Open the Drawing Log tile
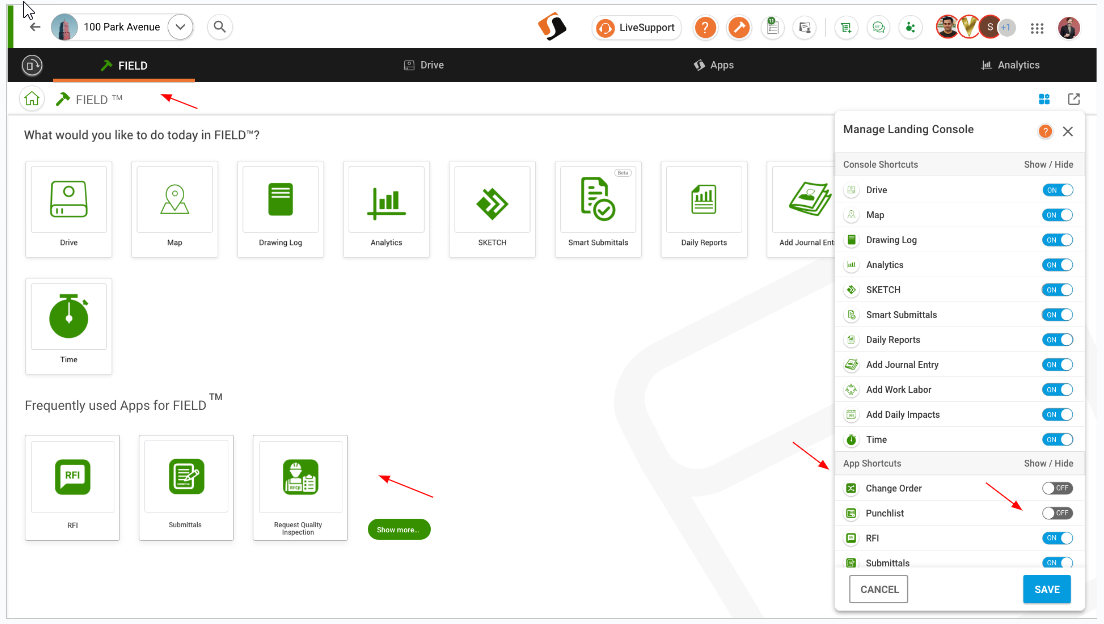Viewport: 1104px width, 624px height. click(280, 209)
